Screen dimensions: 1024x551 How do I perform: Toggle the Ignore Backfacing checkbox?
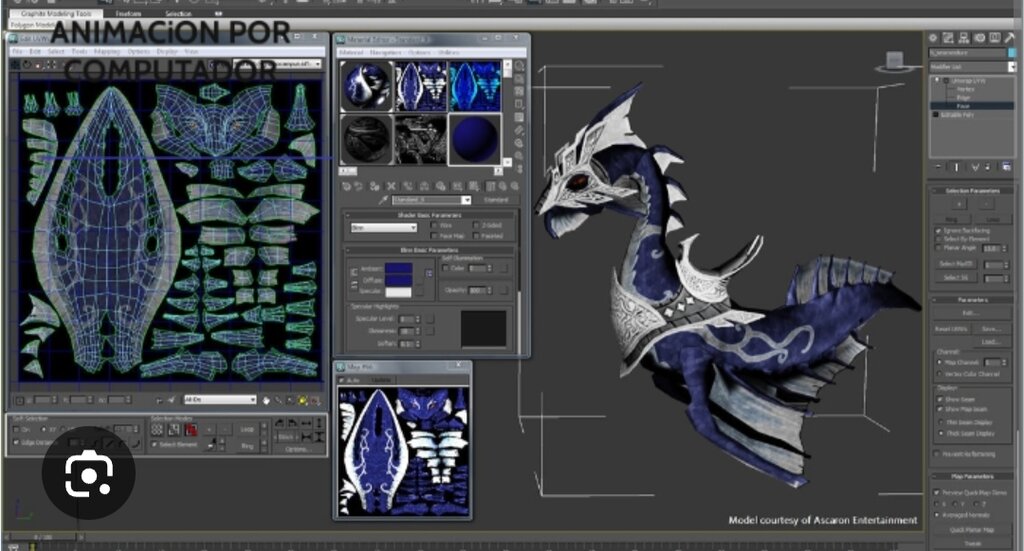pyautogui.click(x=938, y=230)
